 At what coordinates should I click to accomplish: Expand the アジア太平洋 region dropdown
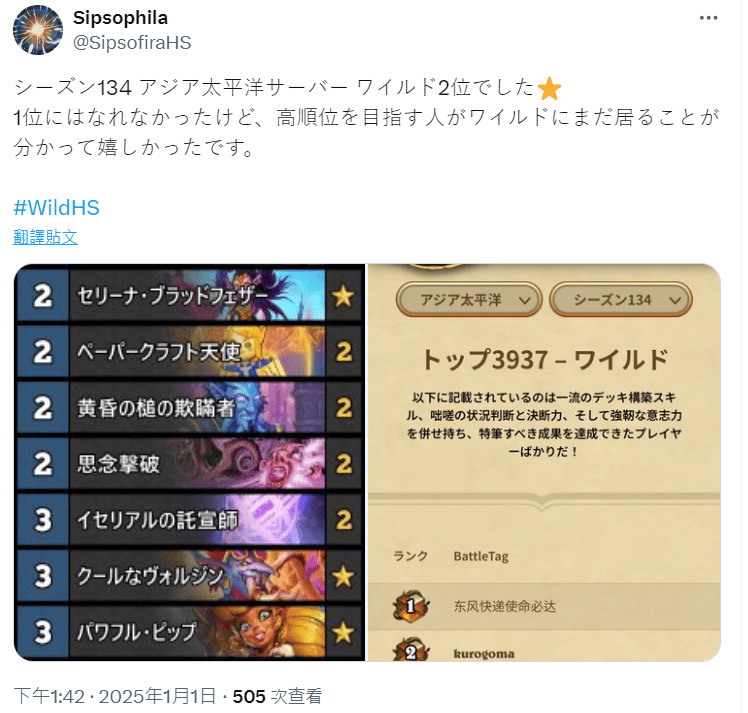coord(469,300)
